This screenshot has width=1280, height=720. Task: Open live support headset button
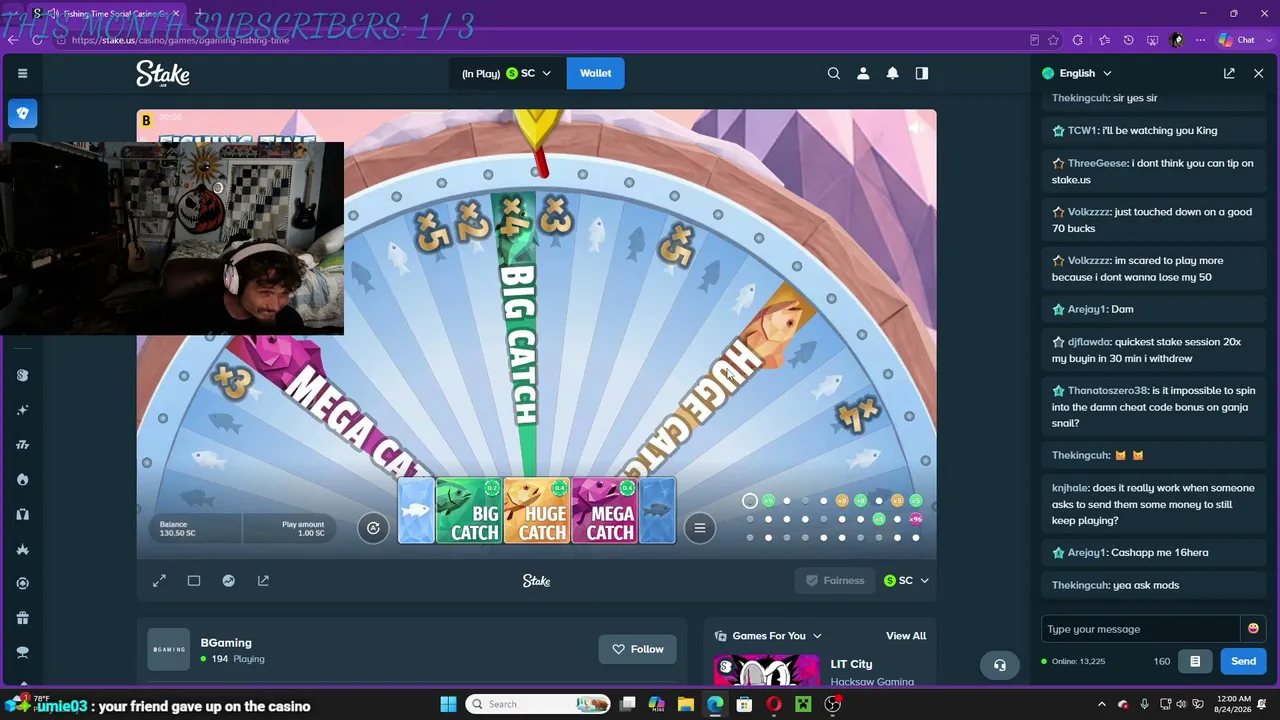999,665
